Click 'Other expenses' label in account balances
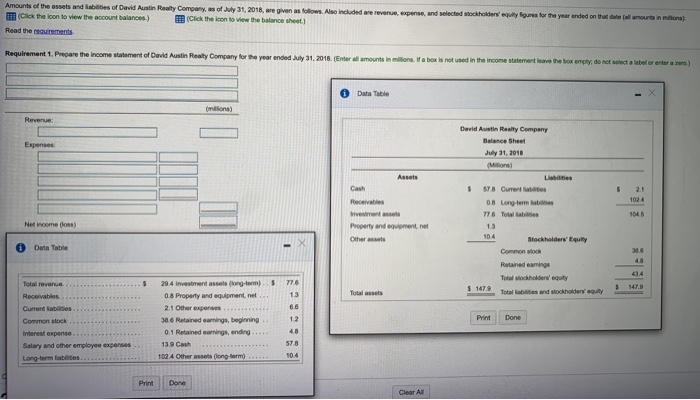The height and width of the screenshot is (400, 700). pos(198,308)
